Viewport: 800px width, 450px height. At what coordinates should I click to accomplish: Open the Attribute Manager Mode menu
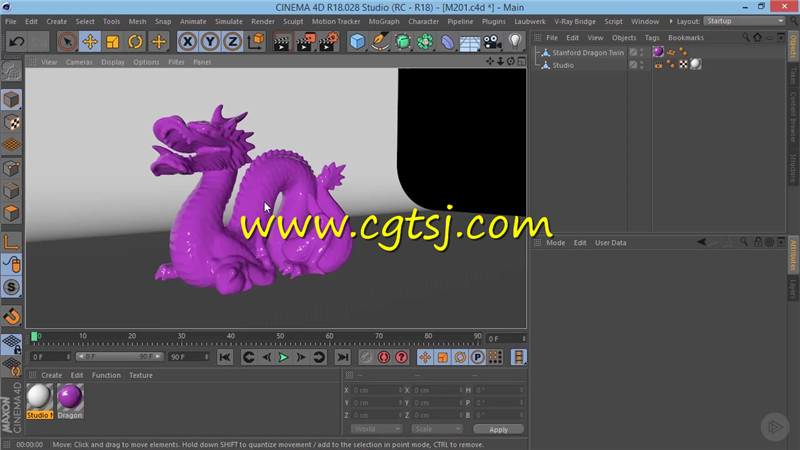(x=555, y=243)
